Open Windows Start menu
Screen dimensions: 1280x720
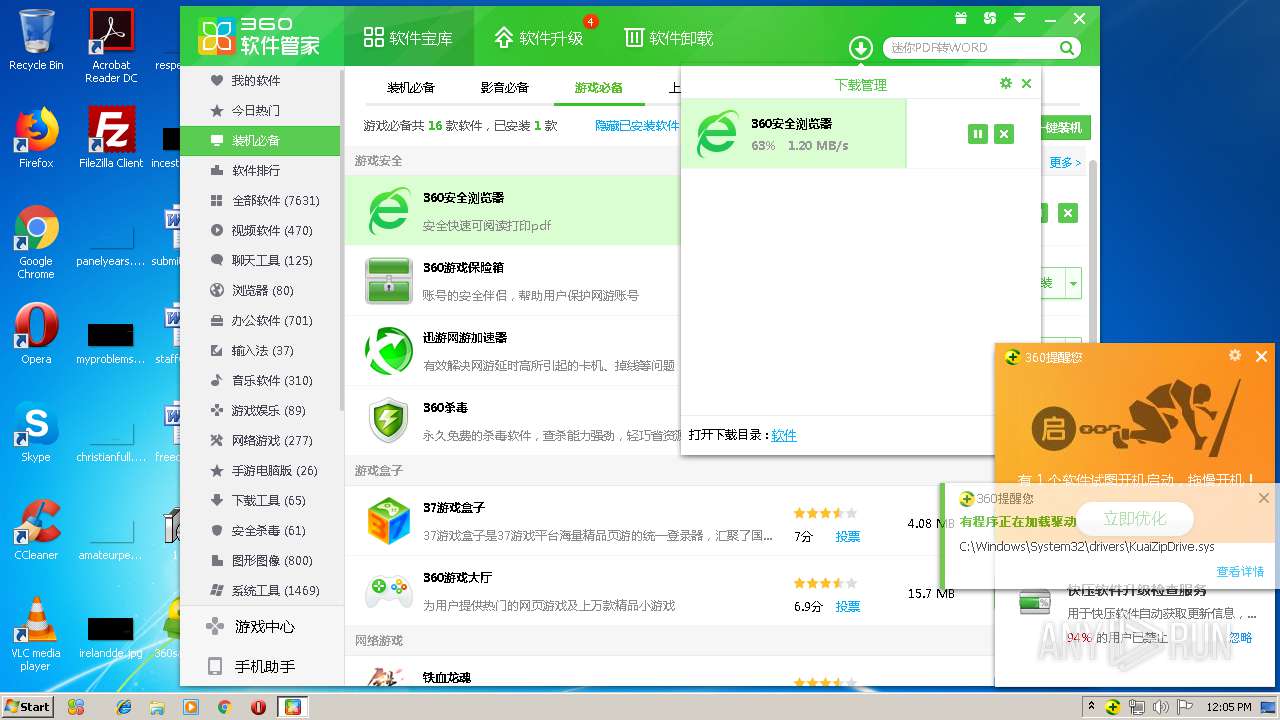point(28,706)
